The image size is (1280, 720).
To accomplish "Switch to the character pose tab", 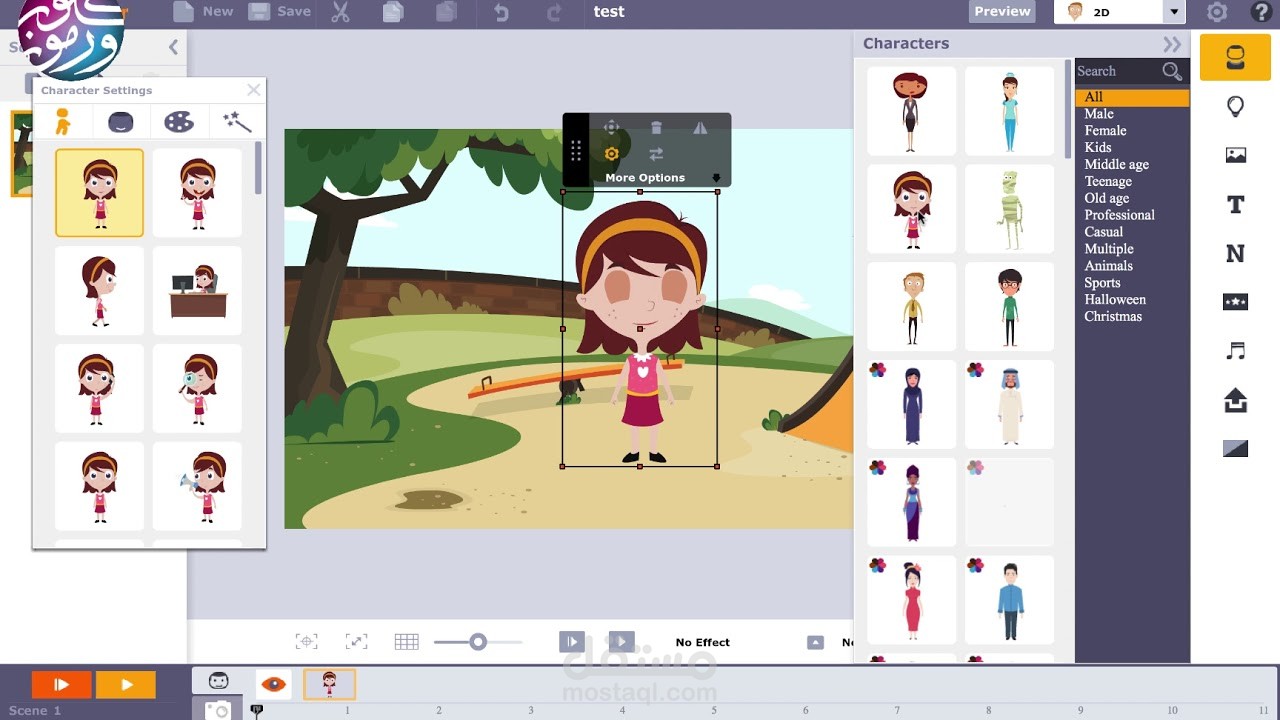I will click(63, 121).
